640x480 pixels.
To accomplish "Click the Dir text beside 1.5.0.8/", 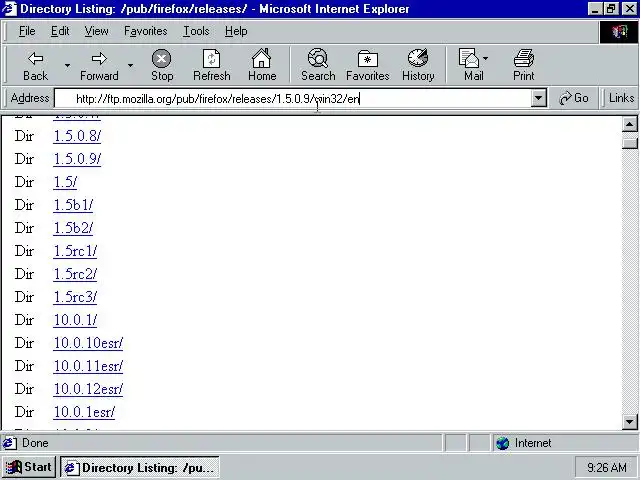I will 24,136.
